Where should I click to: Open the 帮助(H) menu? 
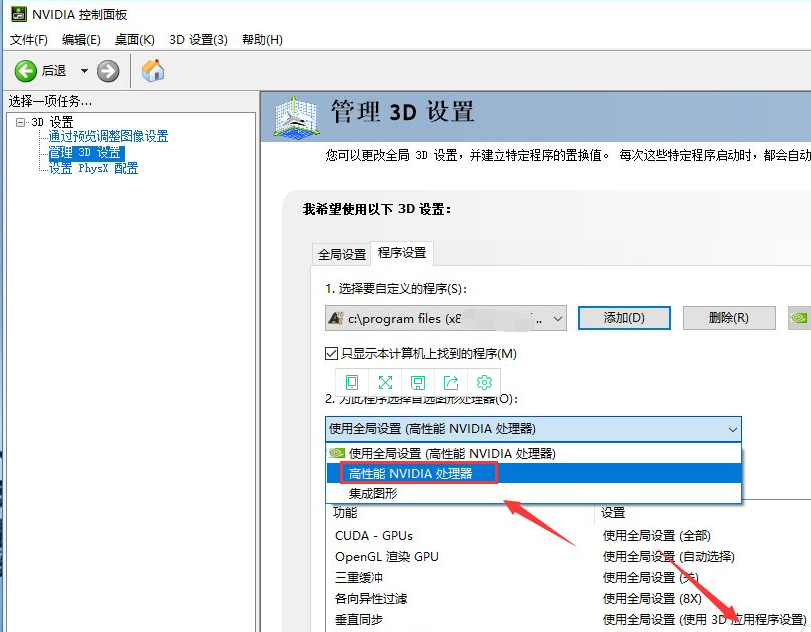(x=262, y=39)
